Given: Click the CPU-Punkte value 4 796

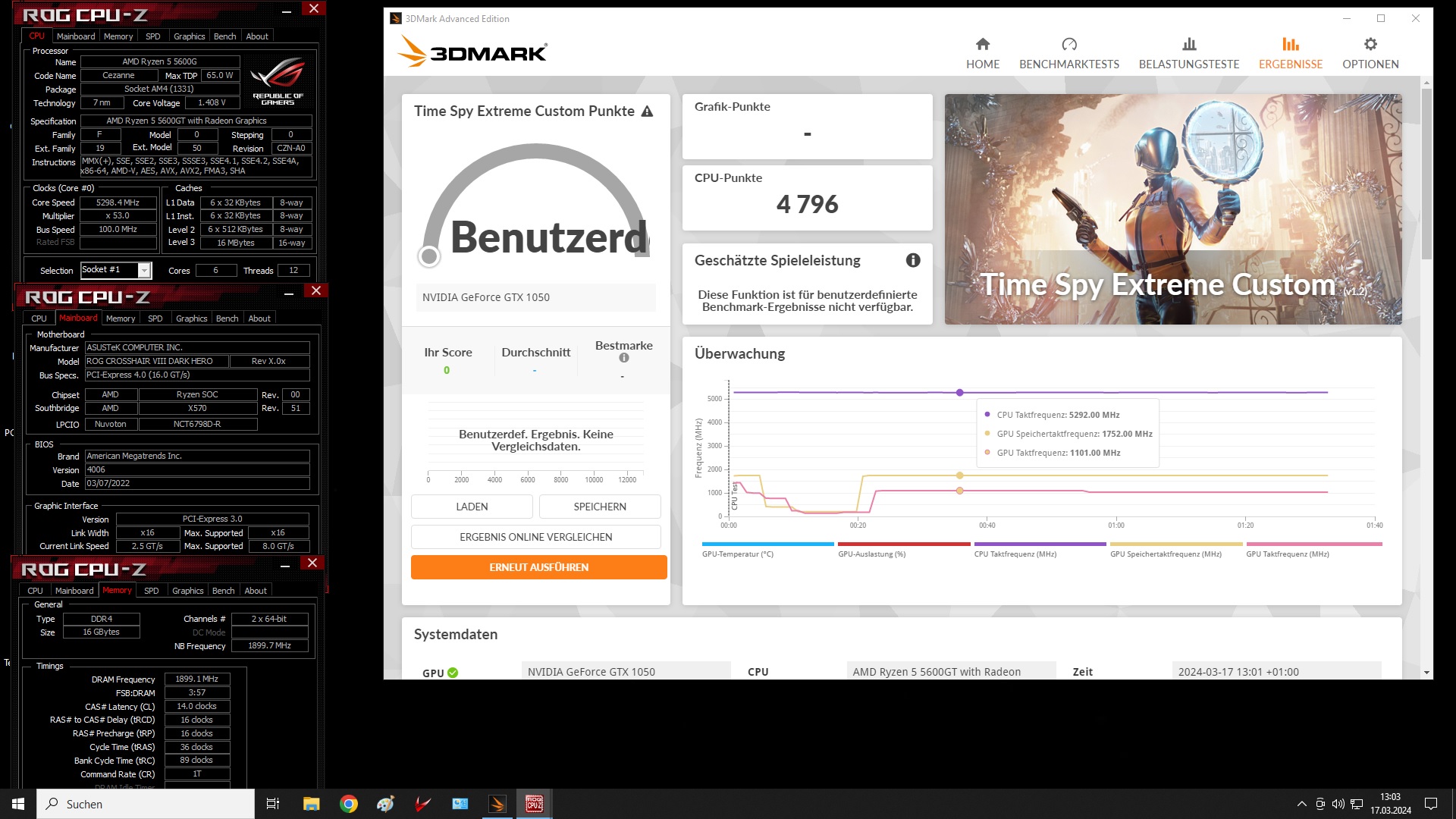Looking at the screenshot, I should [808, 204].
